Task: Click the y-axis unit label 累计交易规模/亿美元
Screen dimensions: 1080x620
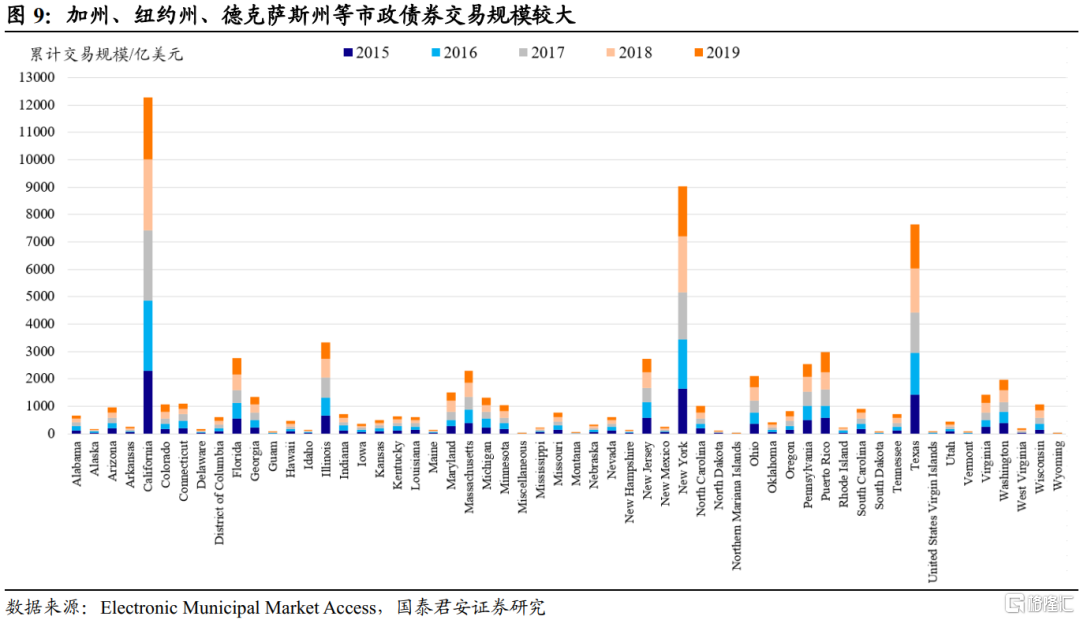Action: coord(106,54)
